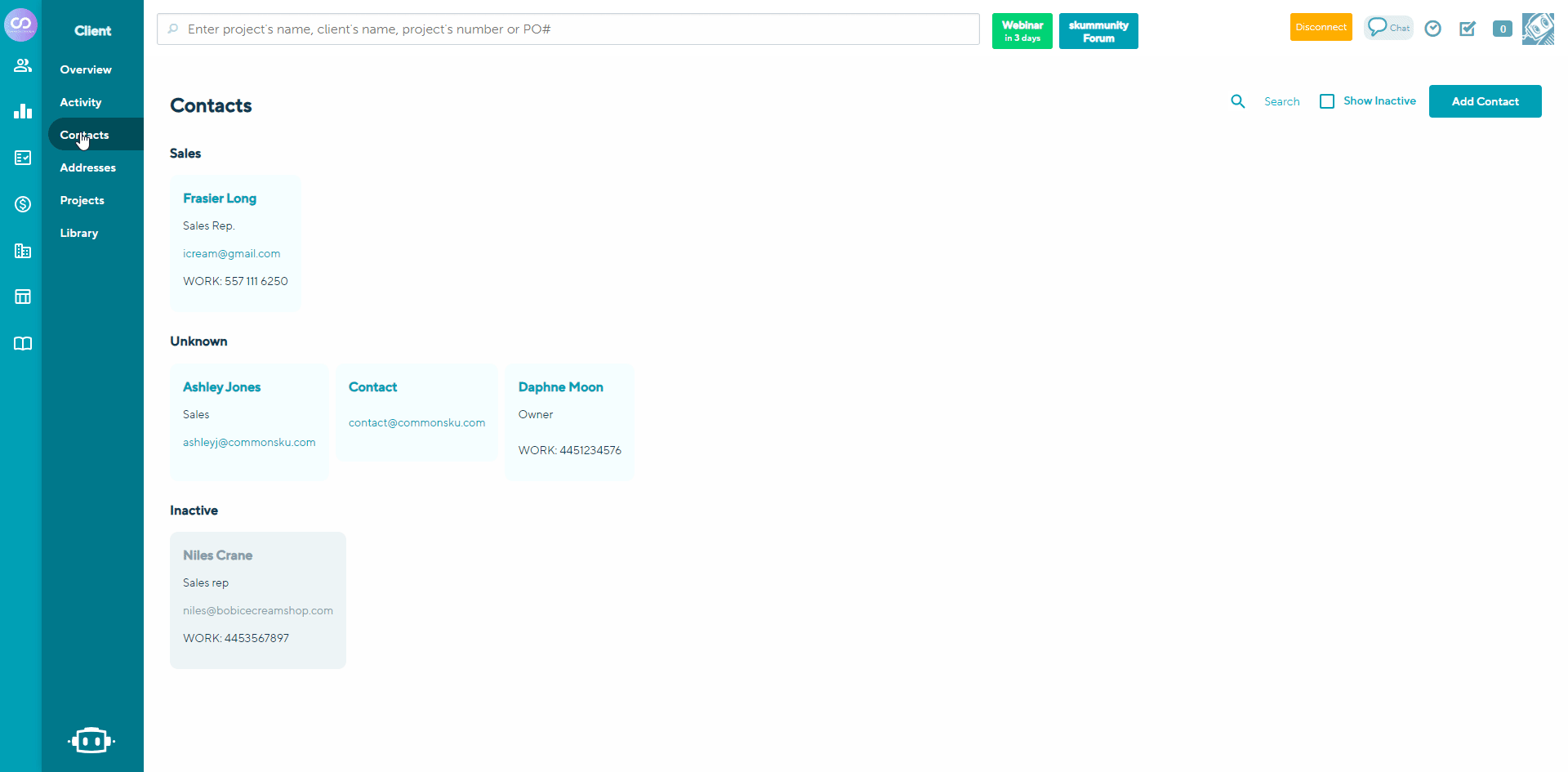Open Chat from the top bar
The height and width of the screenshot is (772, 1568).
pos(1388,27)
